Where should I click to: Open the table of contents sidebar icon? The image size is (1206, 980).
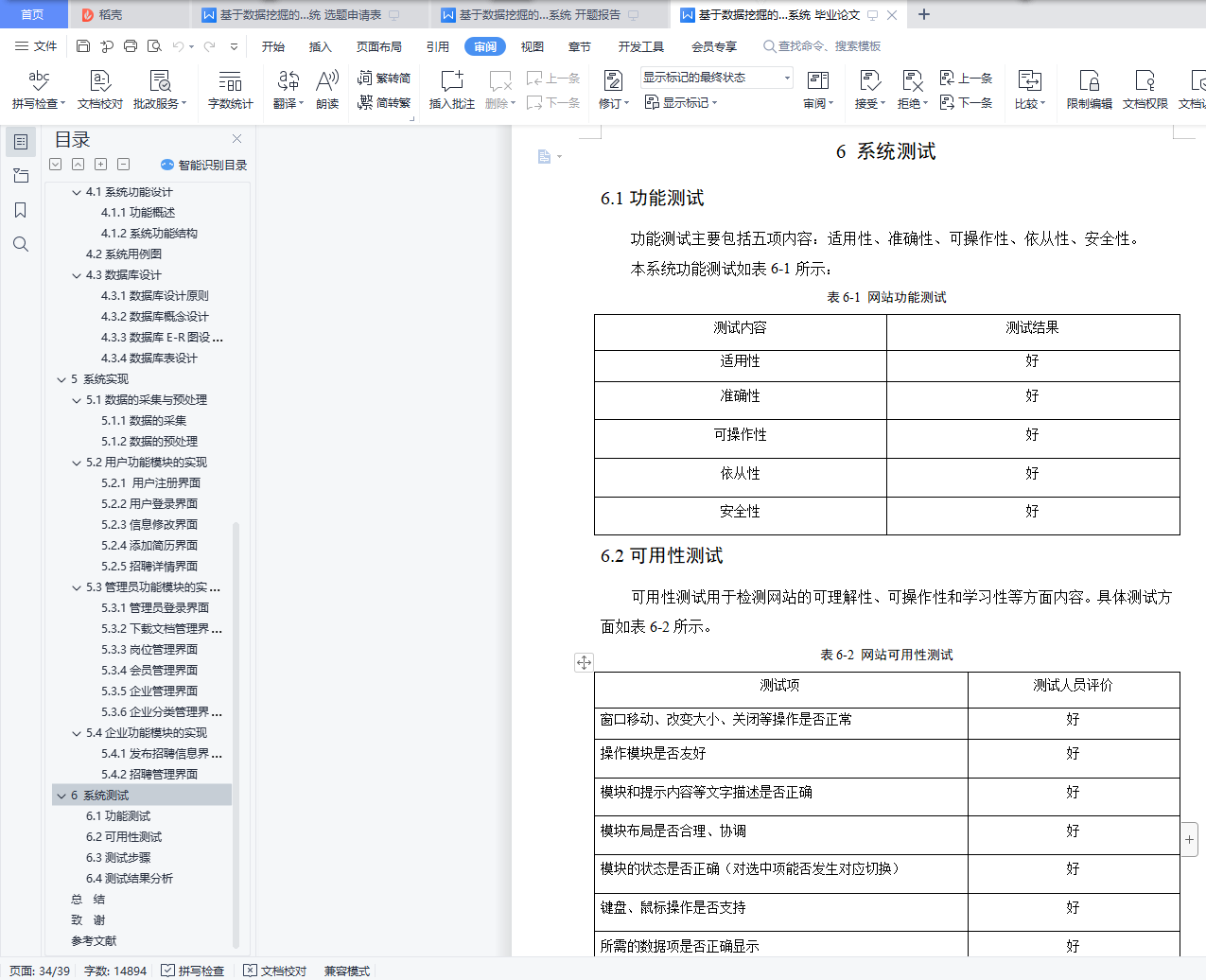click(x=21, y=142)
